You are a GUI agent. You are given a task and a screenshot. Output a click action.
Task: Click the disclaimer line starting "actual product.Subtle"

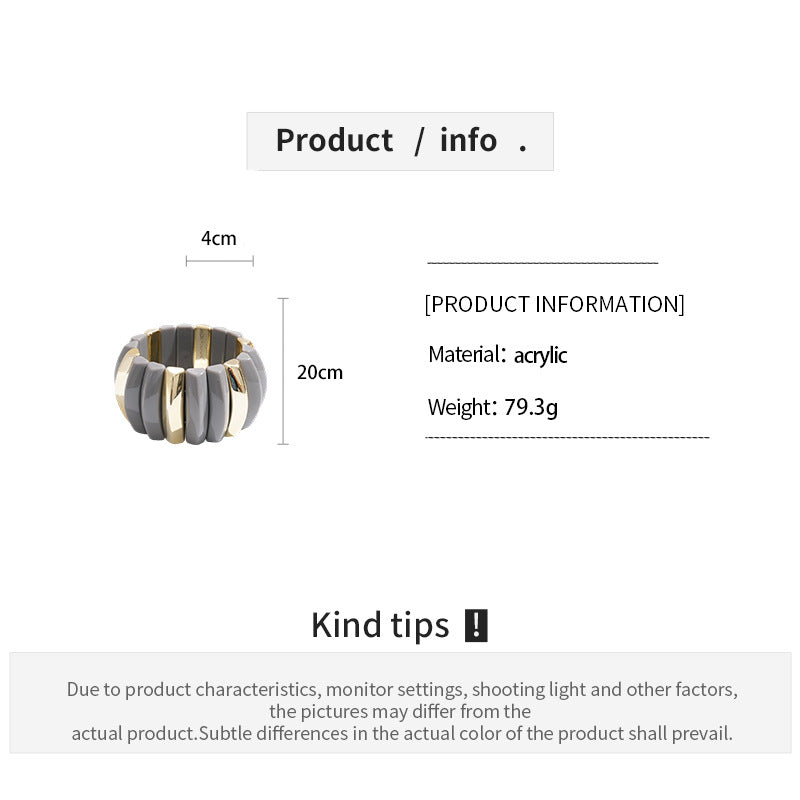[x=402, y=734]
